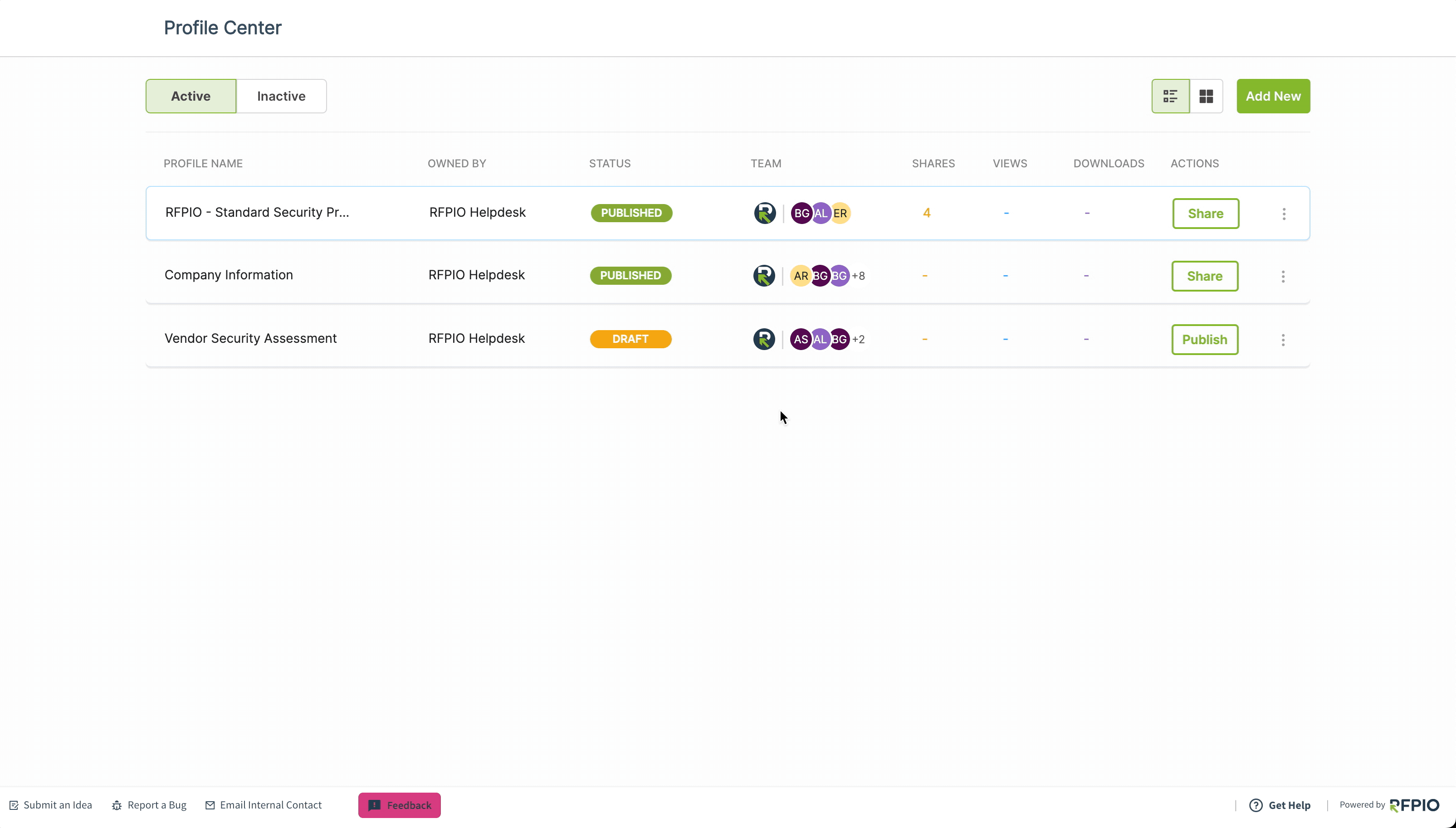Open the Feedback button

point(399,805)
